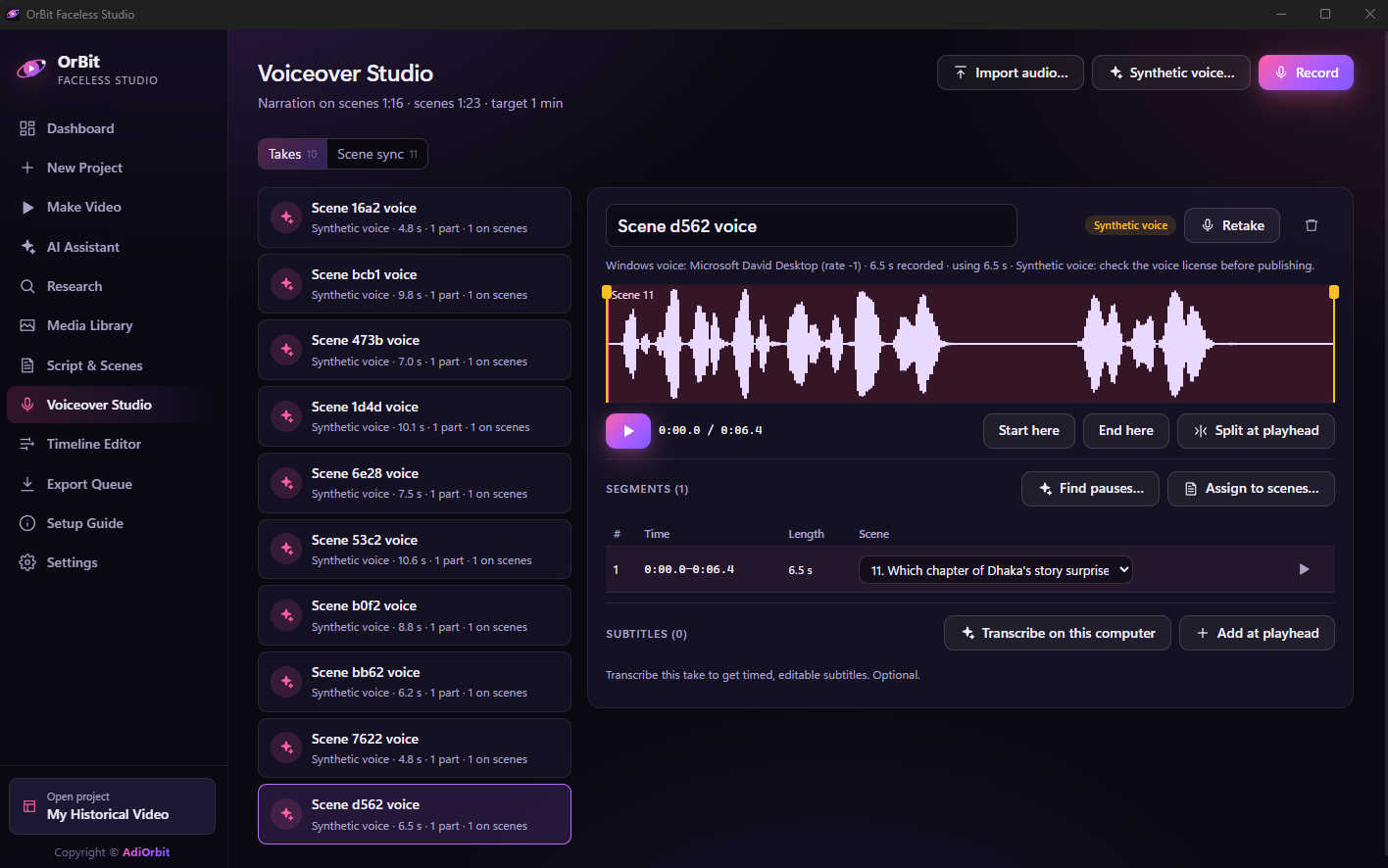
Task: Click Add at playhead
Action: 1257,633
